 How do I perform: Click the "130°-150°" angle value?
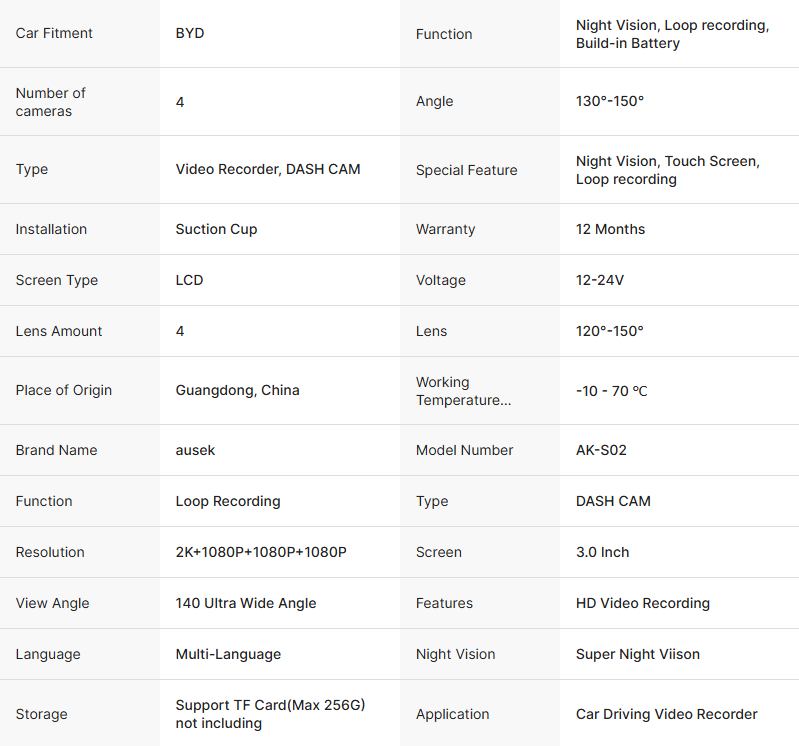pyautogui.click(x=610, y=101)
